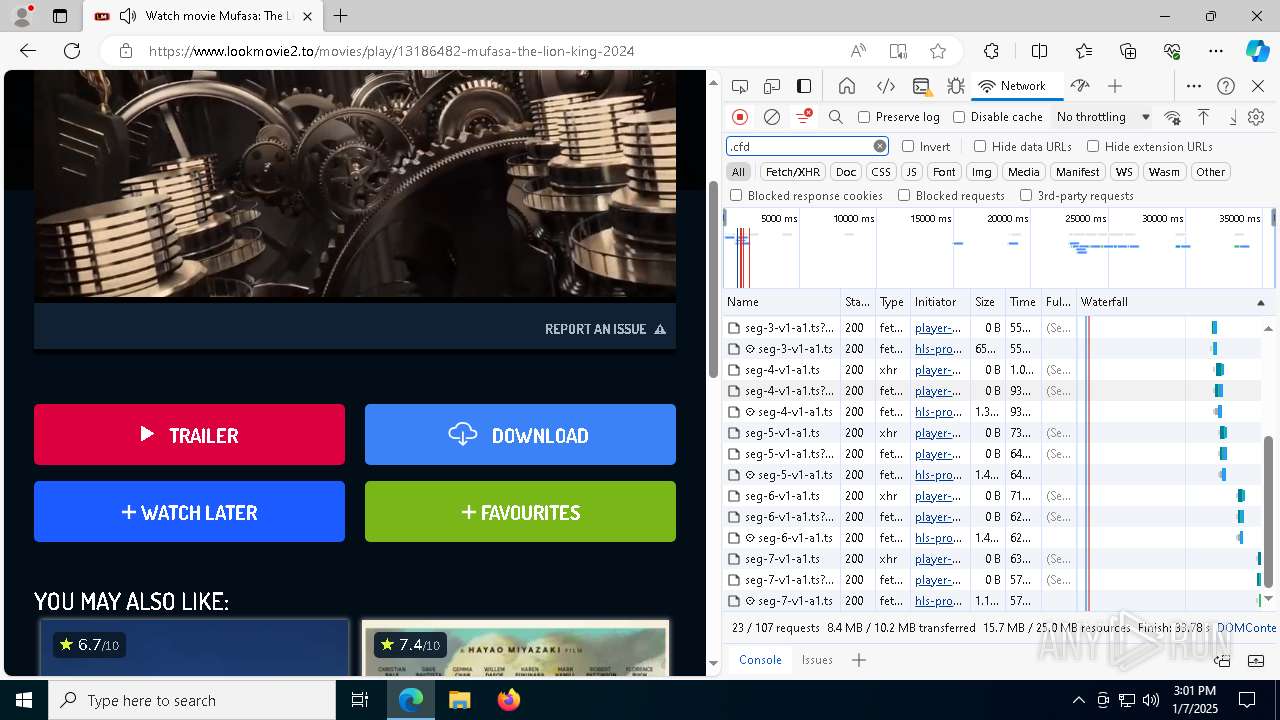Import a HAR file with the up arrow
This screenshot has width=1280, height=720.
[1204, 117]
